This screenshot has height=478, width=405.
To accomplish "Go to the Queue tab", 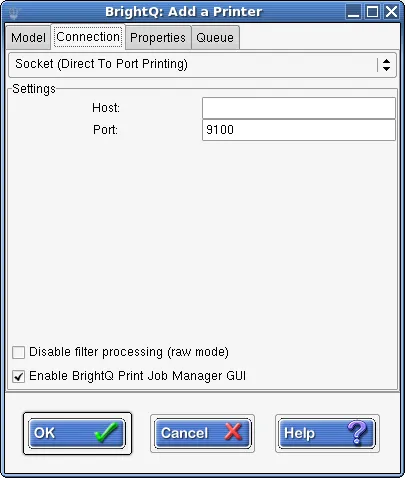I will (x=215, y=37).
